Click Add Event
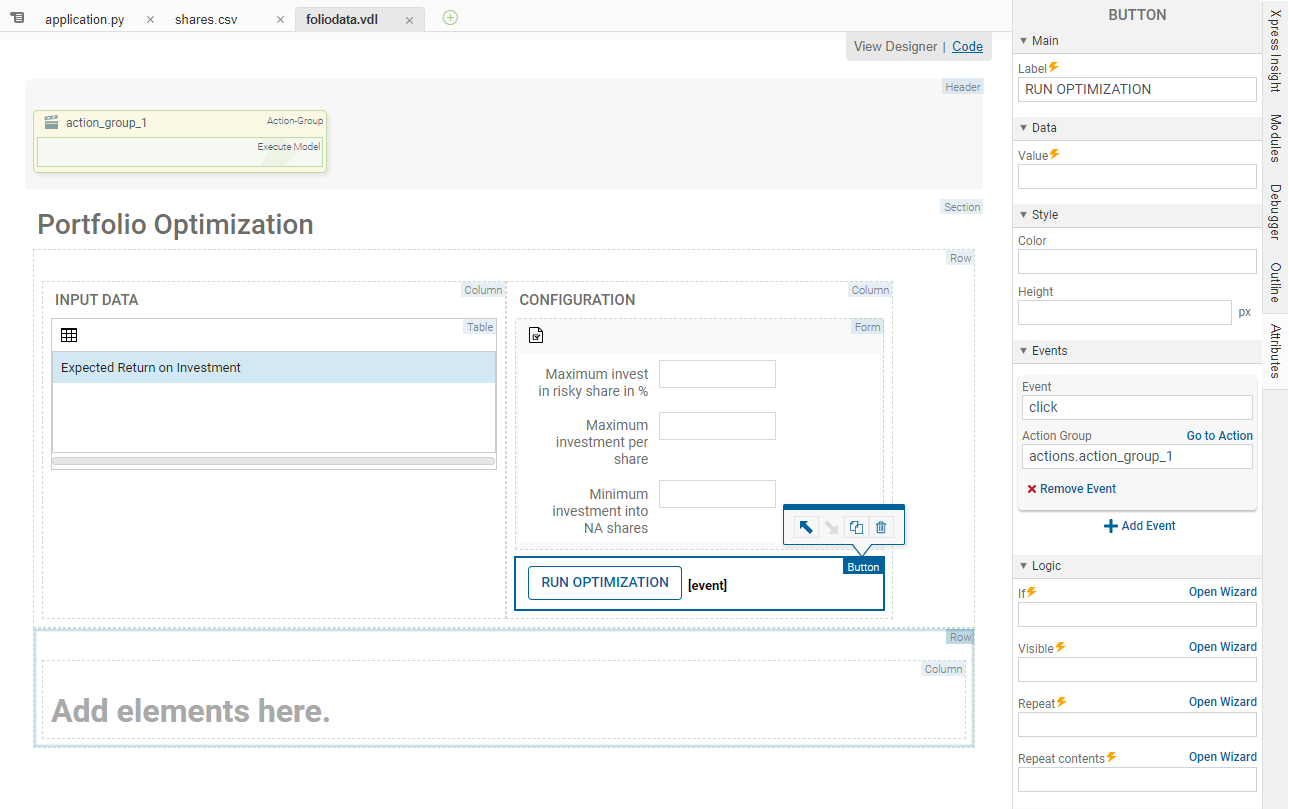 point(1139,526)
